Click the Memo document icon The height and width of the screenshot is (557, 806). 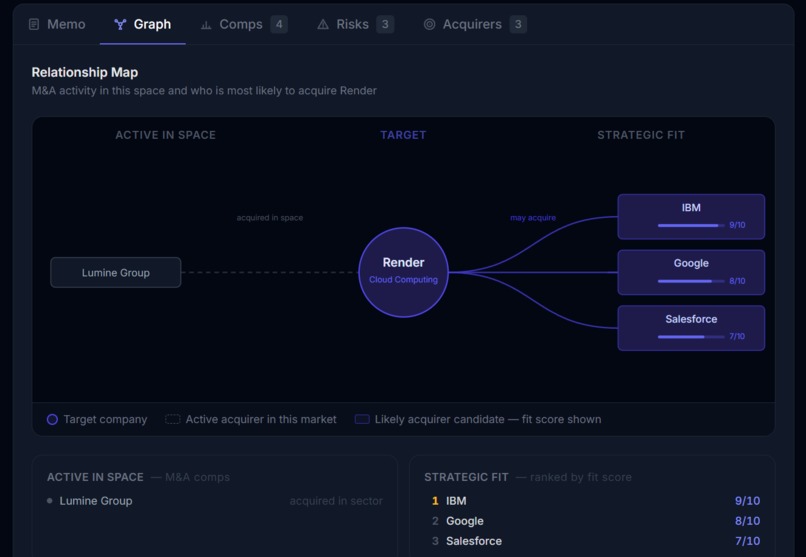click(34, 24)
